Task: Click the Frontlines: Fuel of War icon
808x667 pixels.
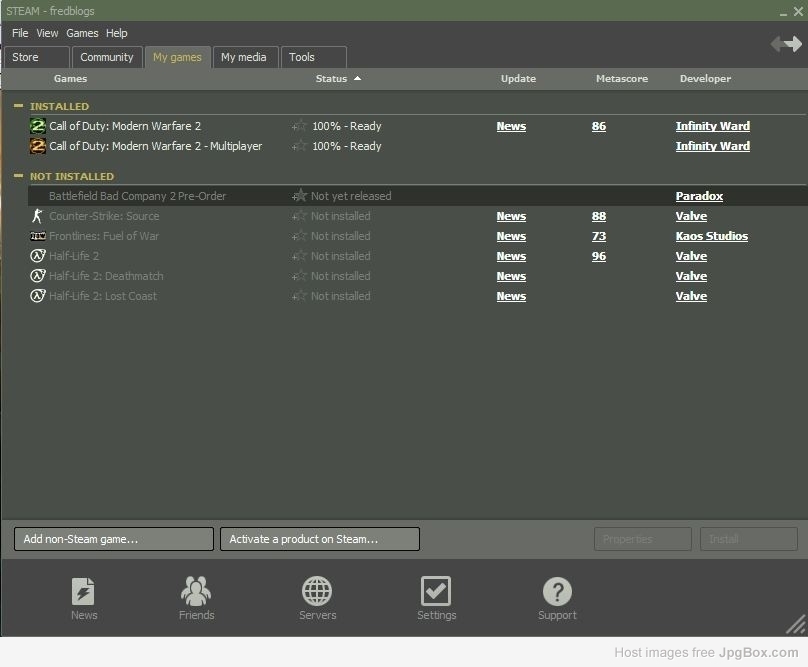Action: pos(38,236)
